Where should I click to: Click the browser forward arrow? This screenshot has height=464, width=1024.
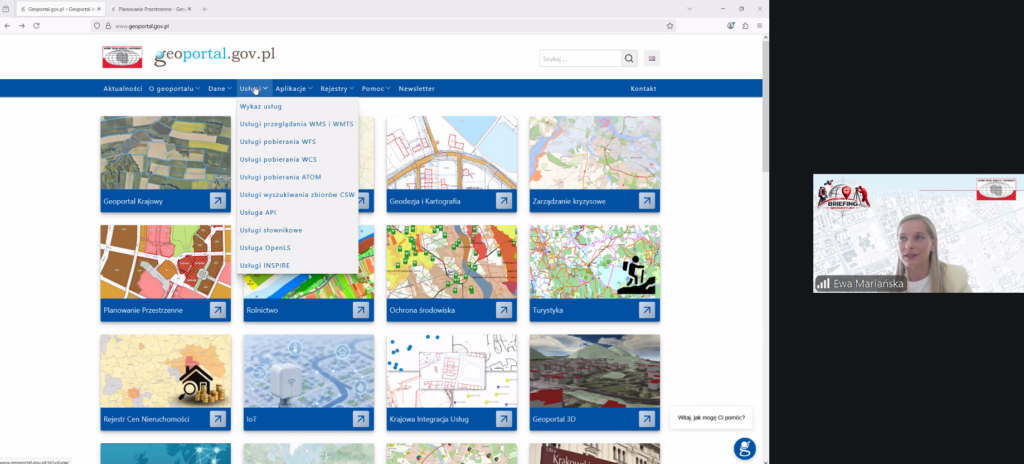click(x=22, y=25)
